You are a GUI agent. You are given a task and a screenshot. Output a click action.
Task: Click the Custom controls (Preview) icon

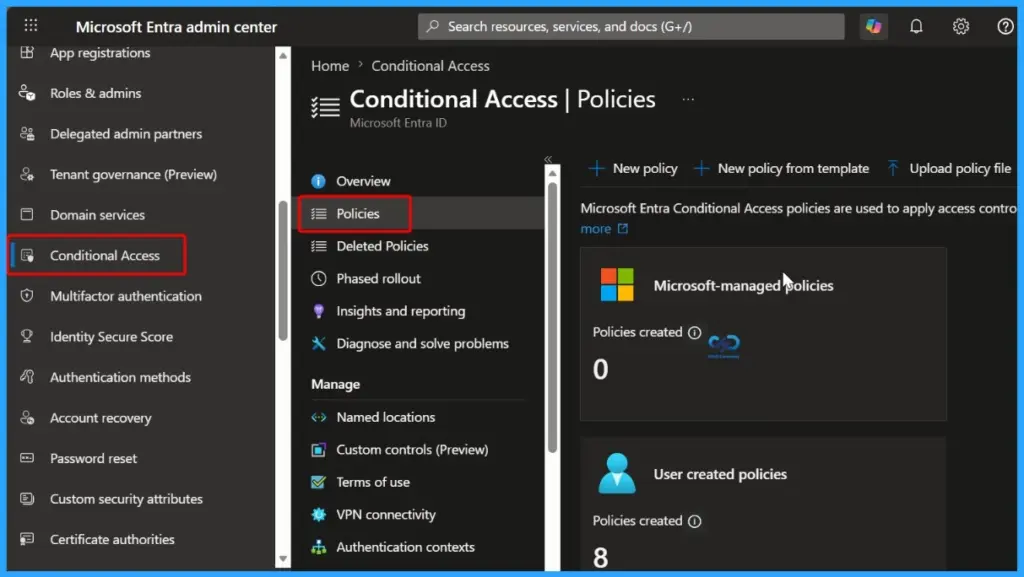318,450
